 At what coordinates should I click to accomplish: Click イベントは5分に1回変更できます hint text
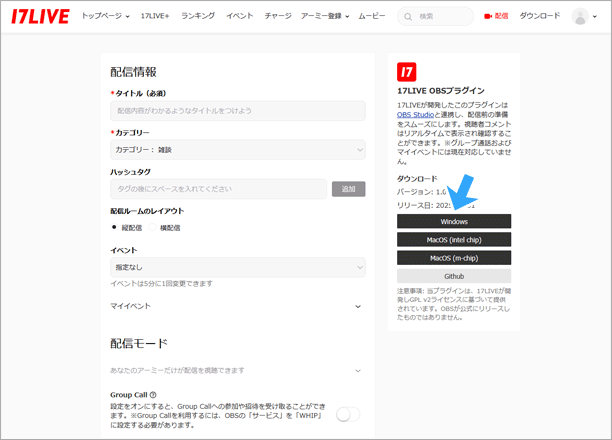click(162, 283)
